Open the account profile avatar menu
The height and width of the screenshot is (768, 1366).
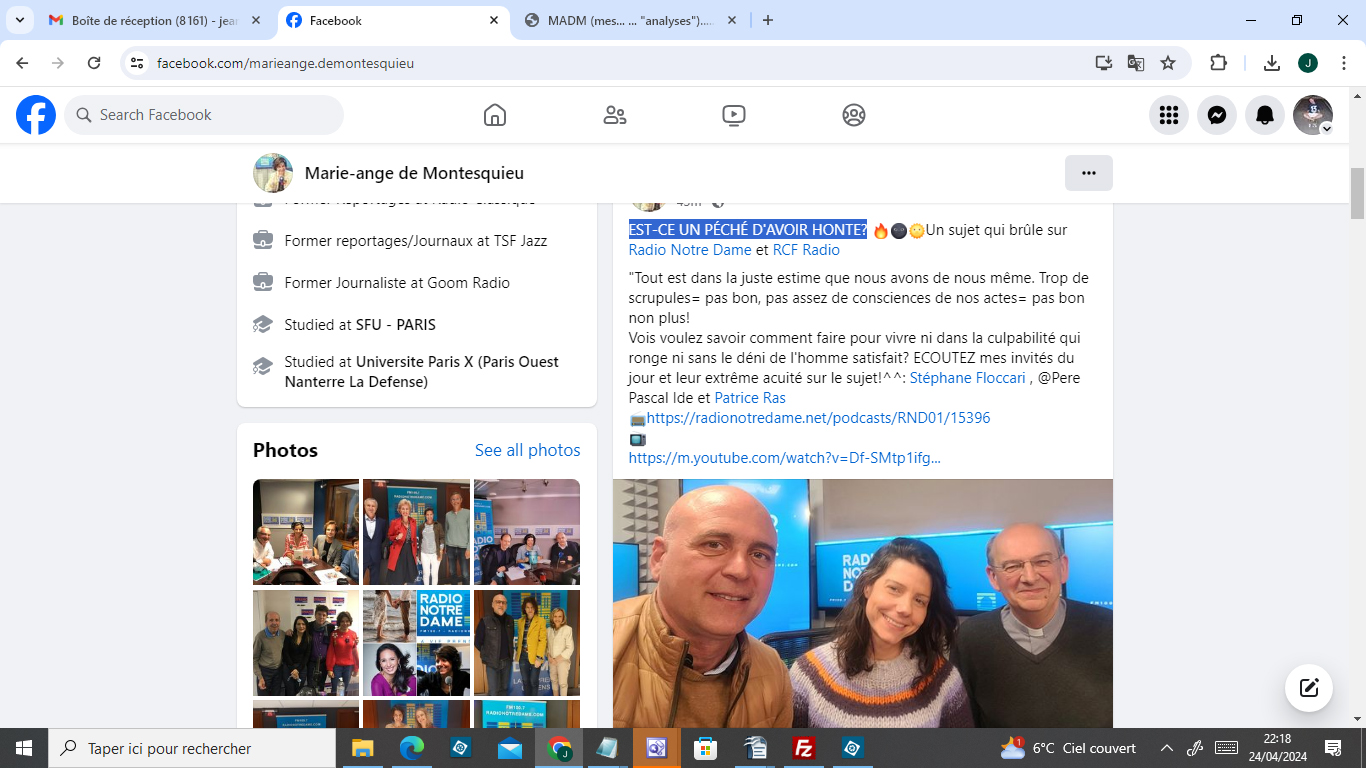pyautogui.click(x=1313, y=115)
